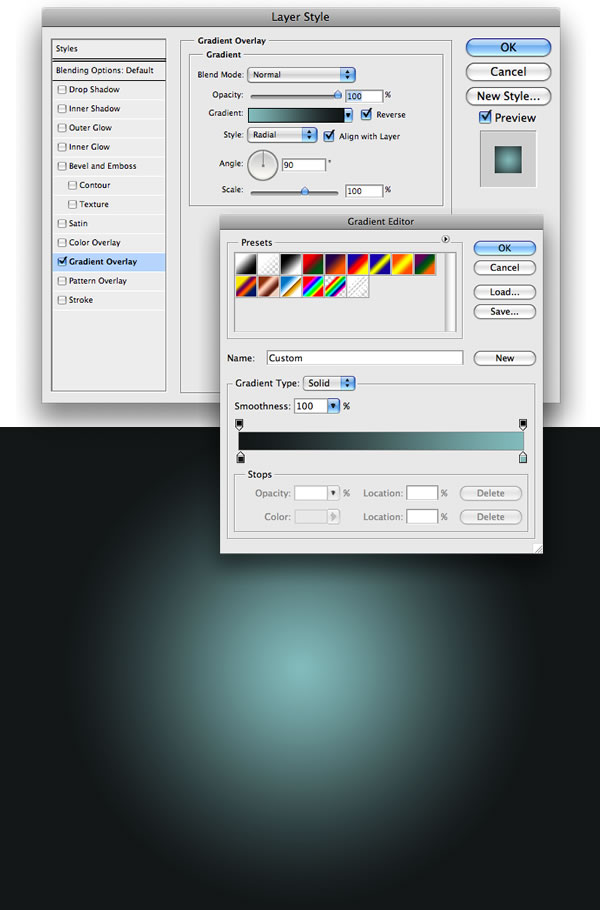Click the New gradient button
Screen dimensions: 600x910
pyautogui.click(x=505, y=358)
